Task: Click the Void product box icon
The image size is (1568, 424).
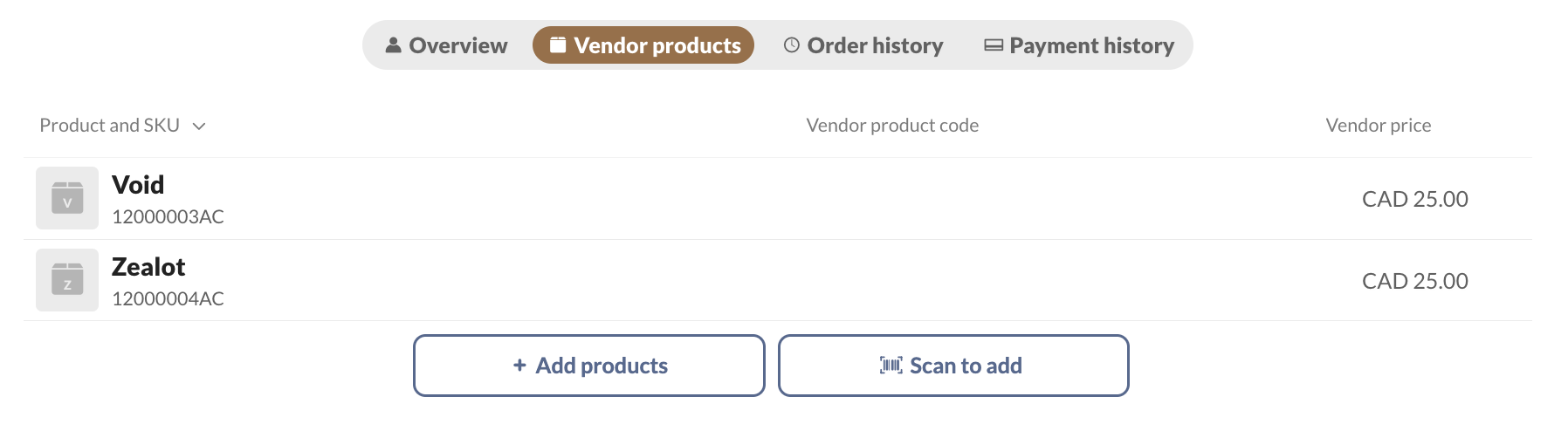Action: click(67, 198)
